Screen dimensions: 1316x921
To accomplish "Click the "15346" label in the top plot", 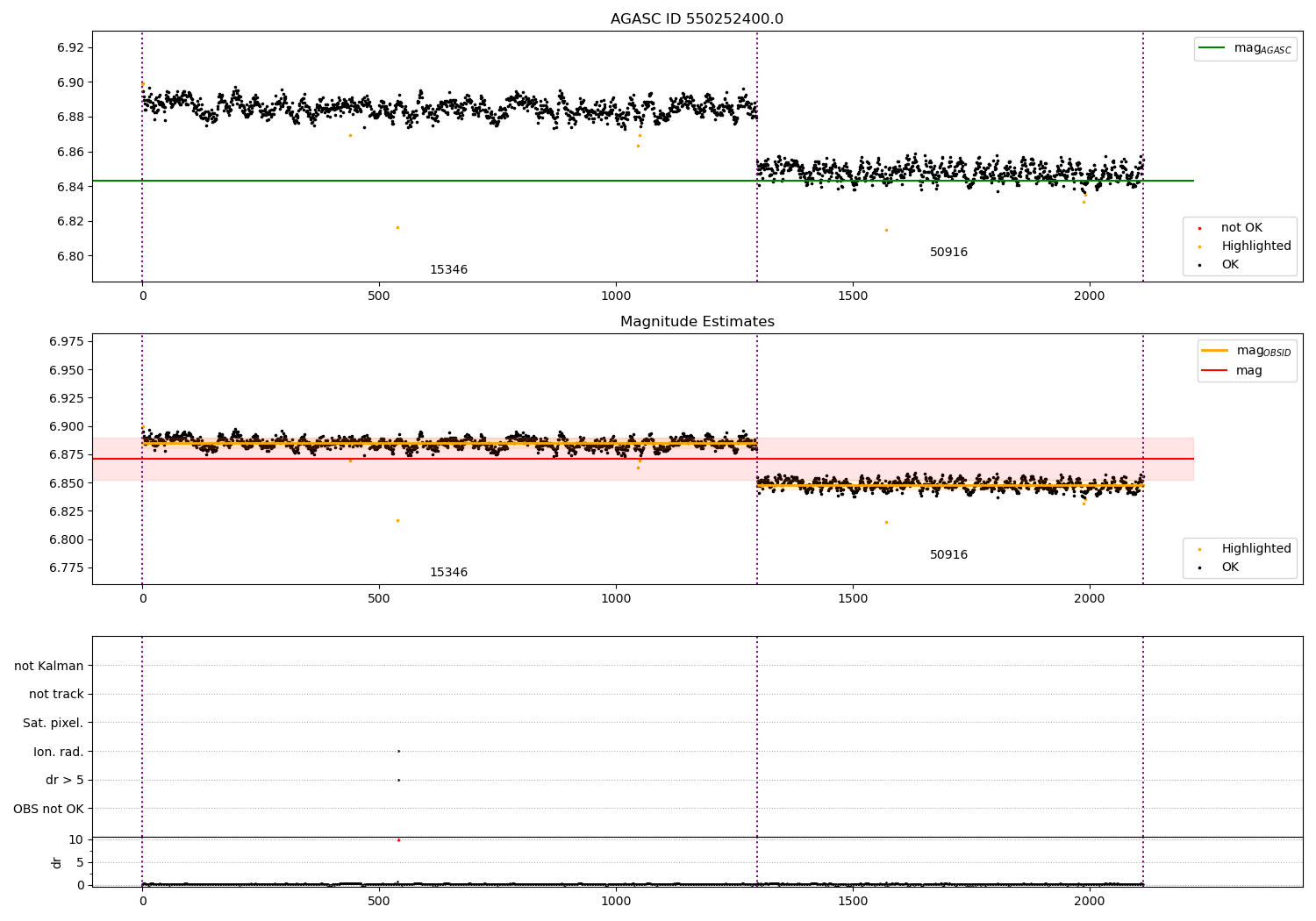I will pyautogui.click(x=448, y=270).
